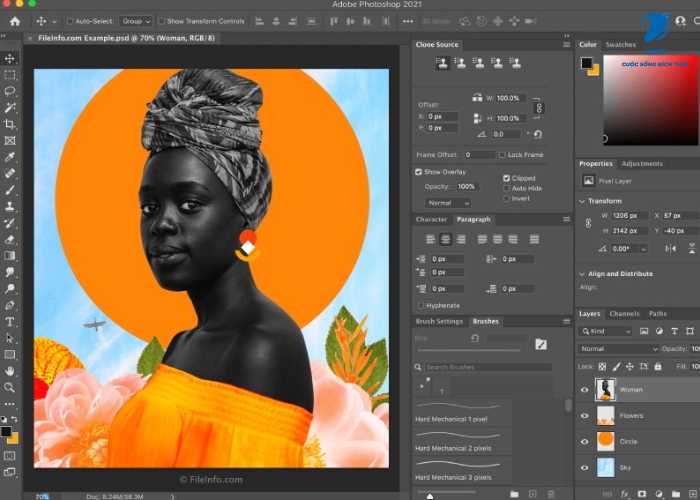The width and height of the screenshot is (700, 500).
Task: Open the layer blend mode Normal dropdown
Action: (618, 349)
